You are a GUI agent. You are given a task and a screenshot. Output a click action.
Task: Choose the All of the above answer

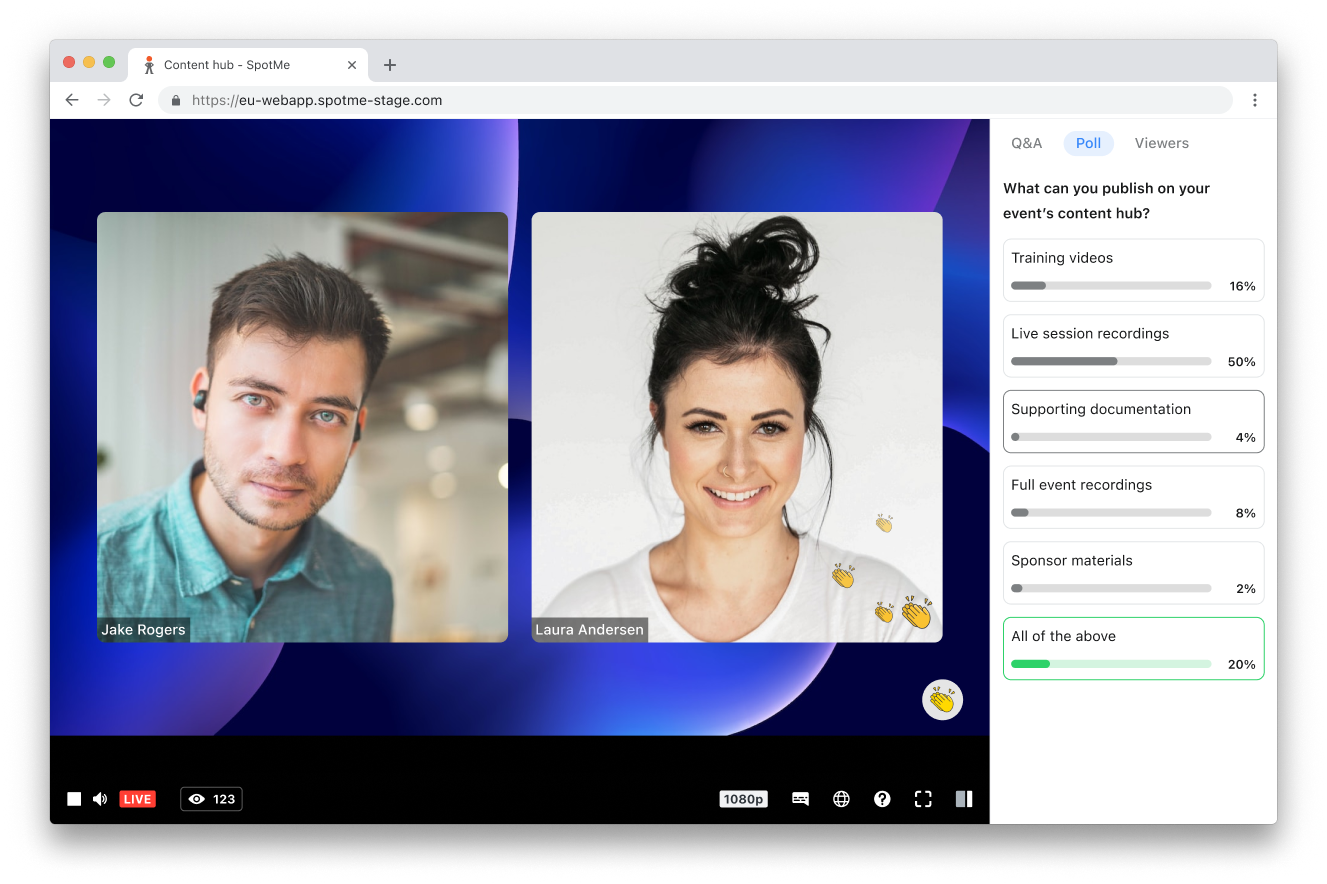point(1134,649)
